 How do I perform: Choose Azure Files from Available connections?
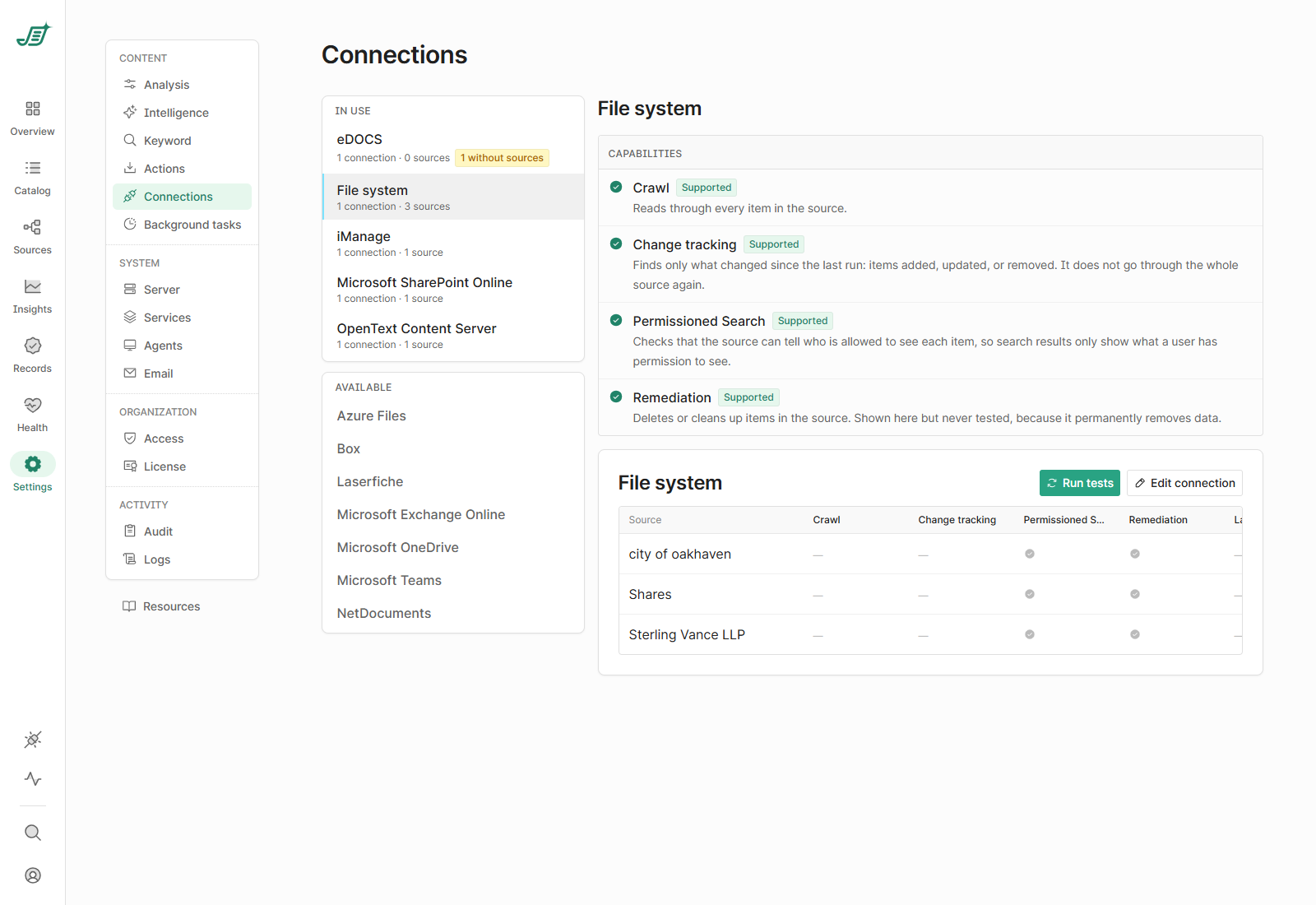[x=453, y=415]
